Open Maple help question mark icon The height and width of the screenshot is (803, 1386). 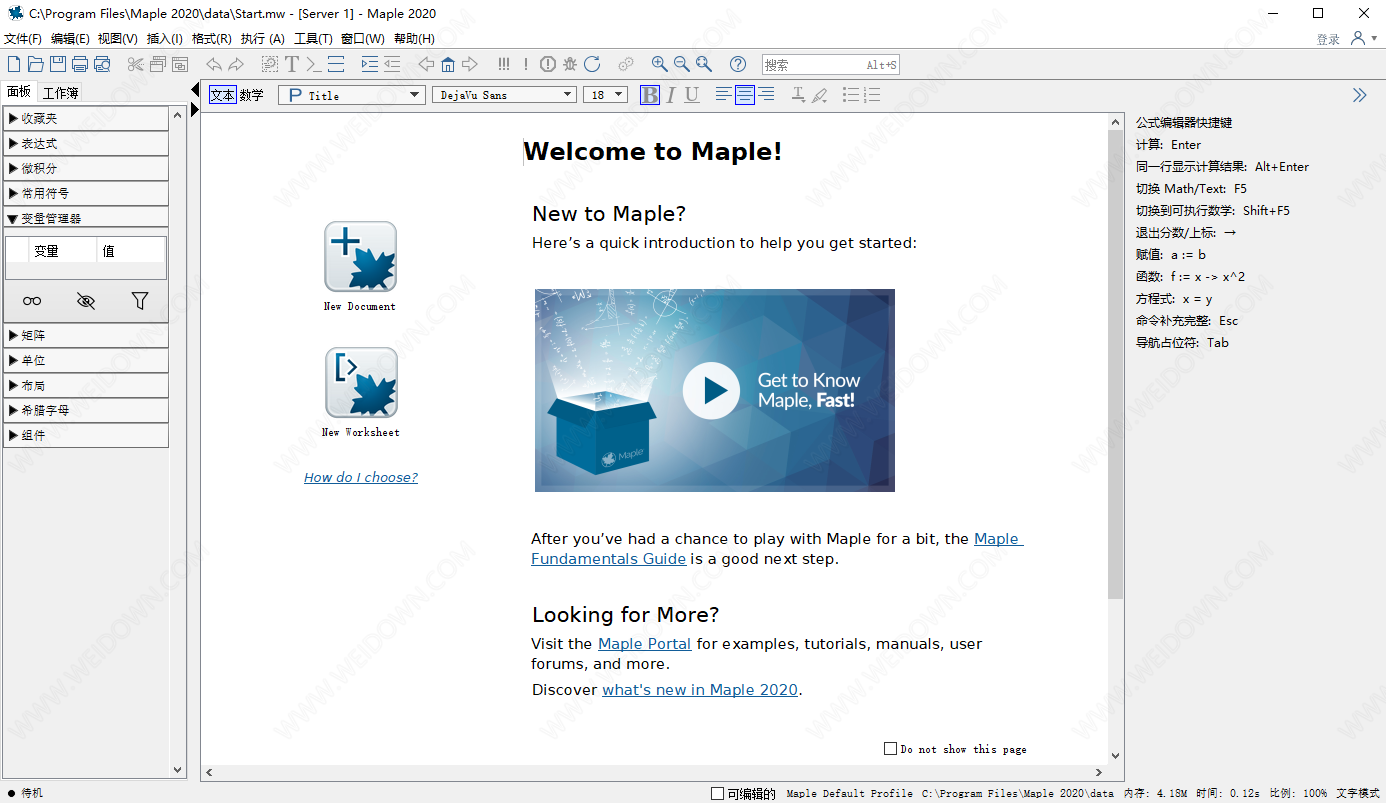[738, 64]
